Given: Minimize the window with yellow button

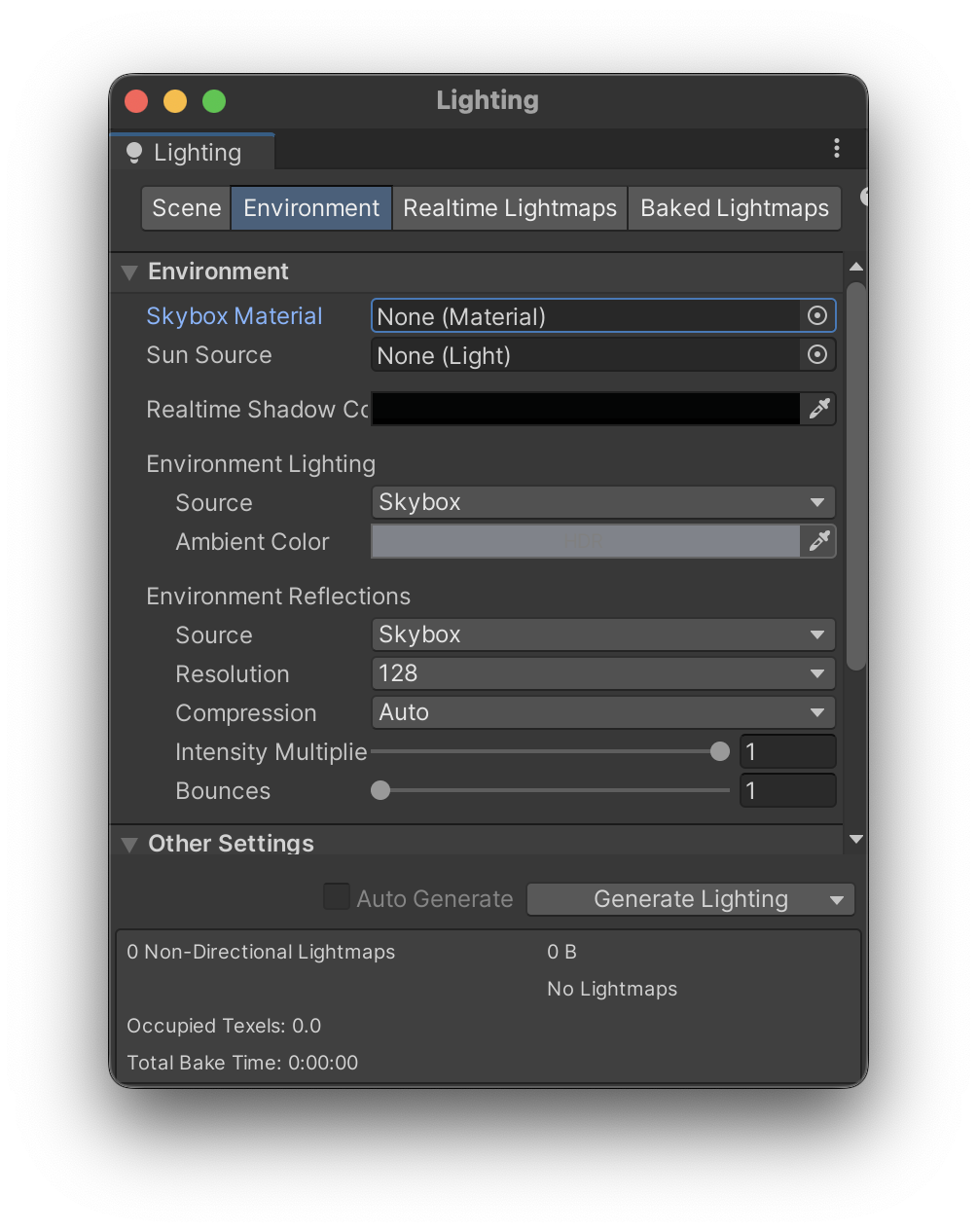Looking at the screenshot, I should click(175, 101).
